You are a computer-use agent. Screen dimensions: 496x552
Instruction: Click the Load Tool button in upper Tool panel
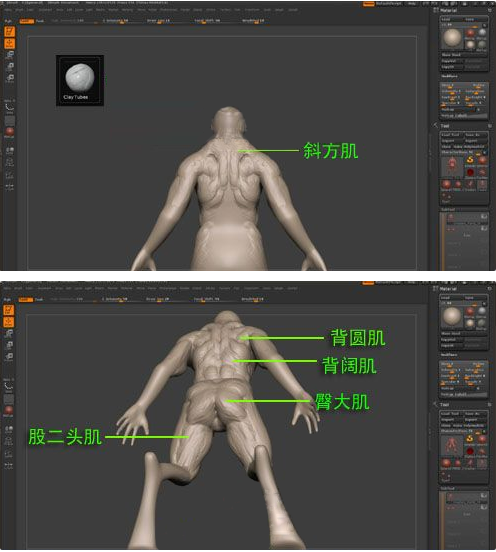tap(451, 135)
